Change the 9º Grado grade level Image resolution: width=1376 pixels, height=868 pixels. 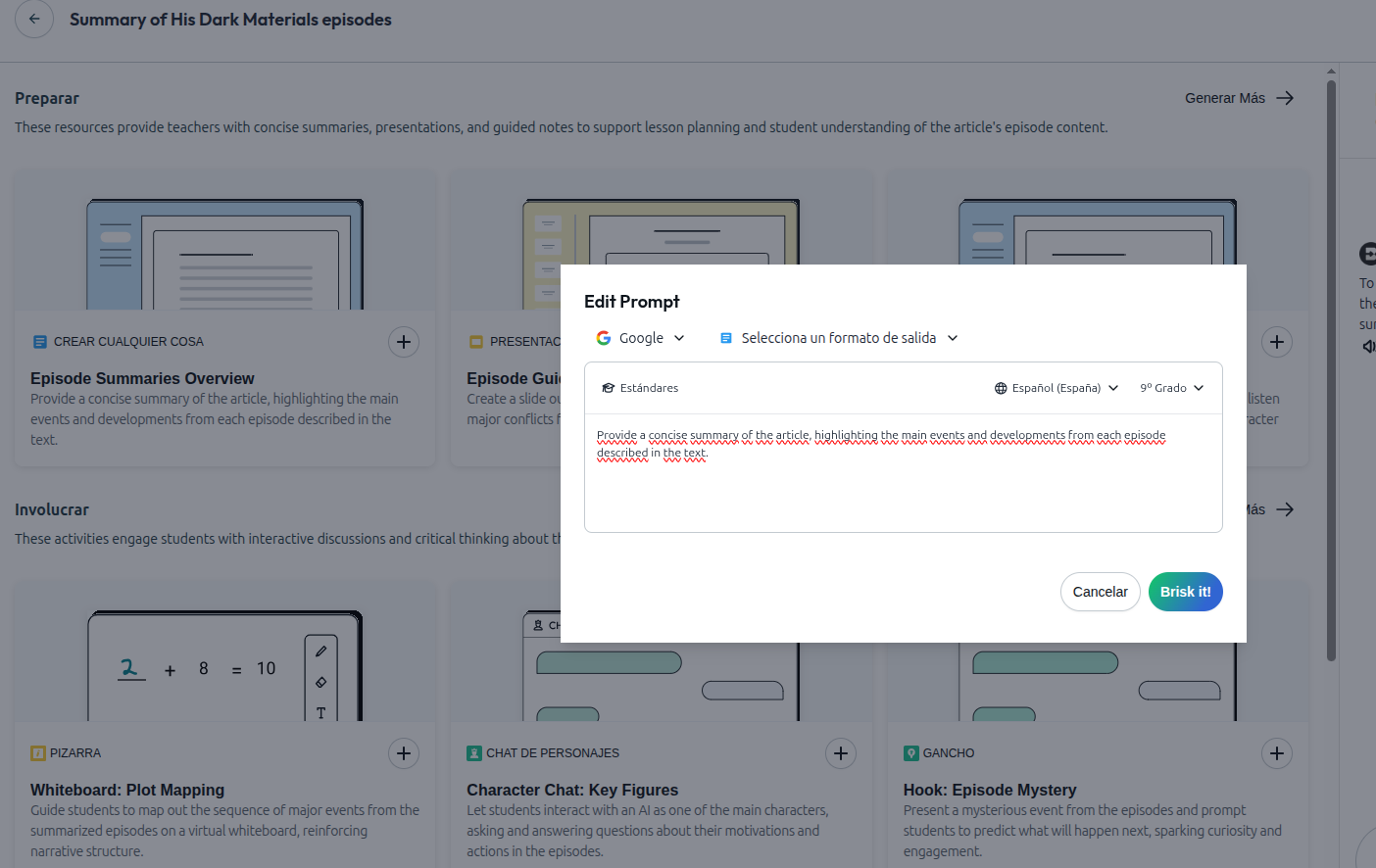[1171, 388]
